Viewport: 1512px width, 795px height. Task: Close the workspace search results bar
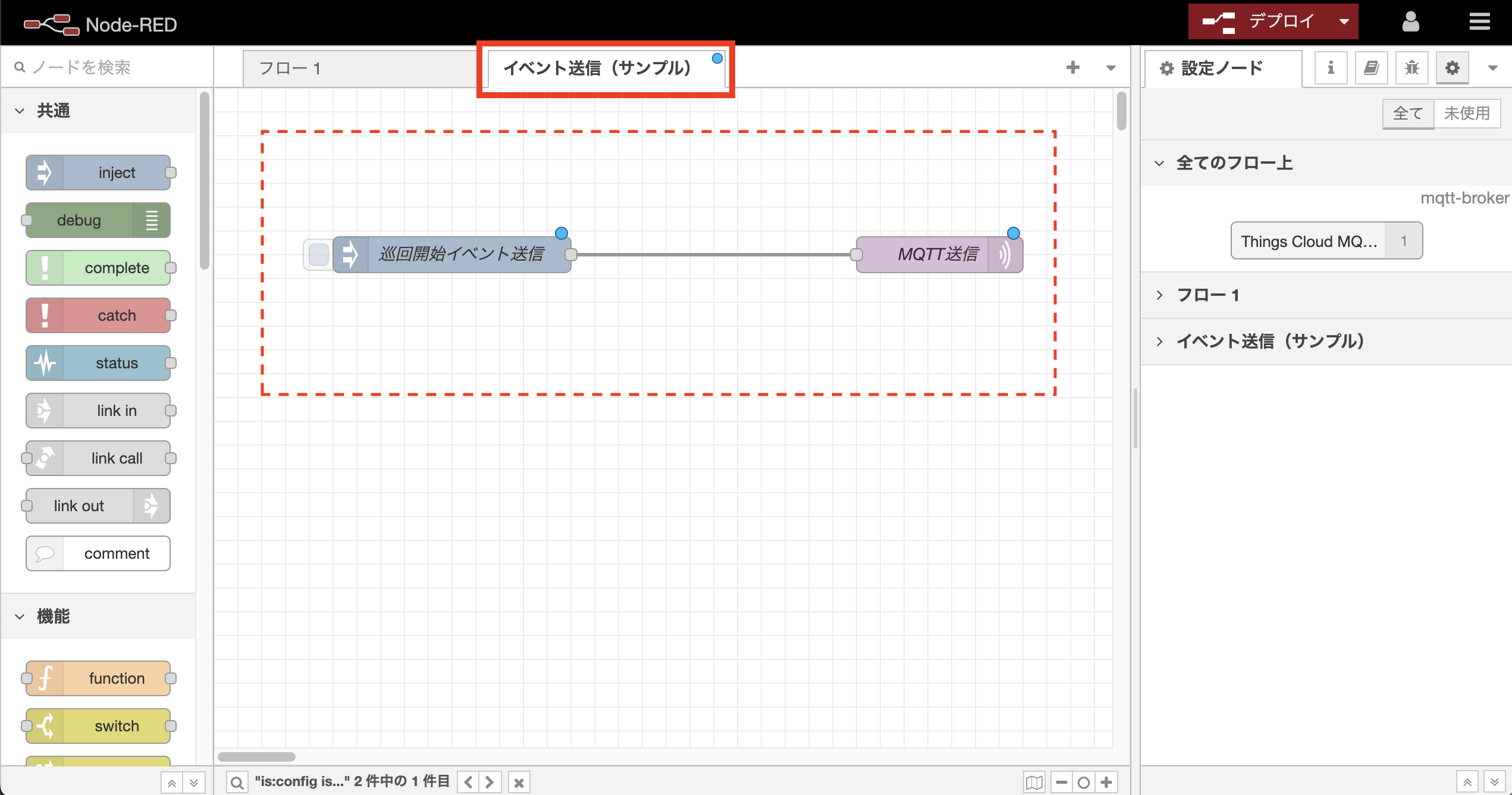click(519, 782)
